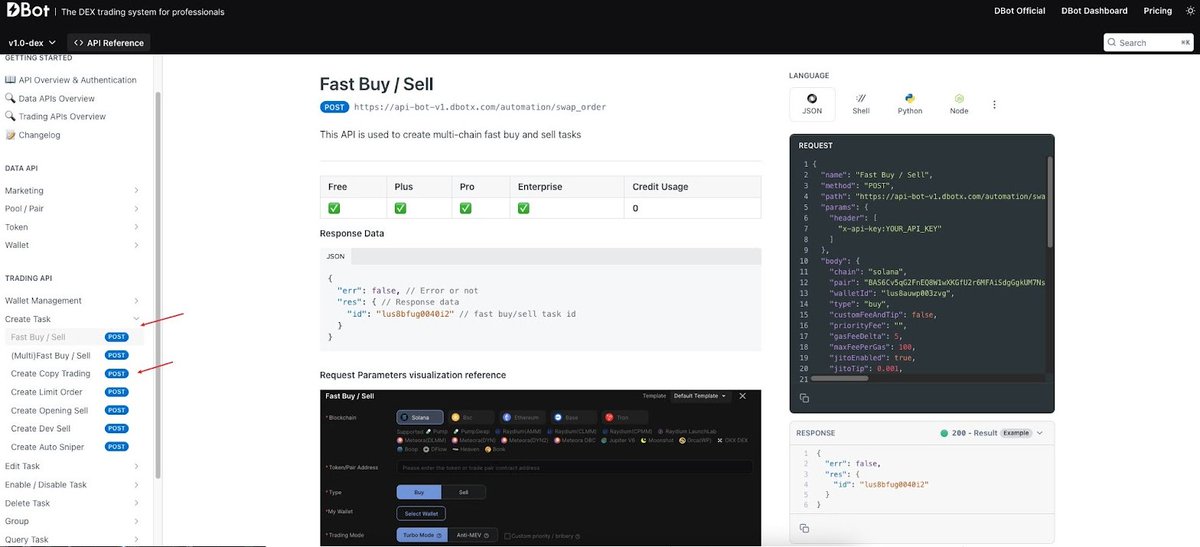Screen dimensions: 1200x547
Task: Open Data APIs Overview page
Action: (50, 98)
